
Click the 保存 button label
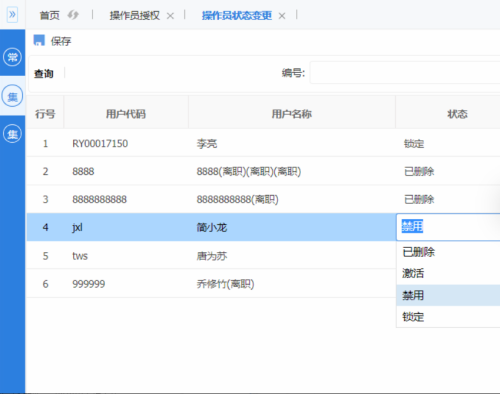[x=61, y=41]
